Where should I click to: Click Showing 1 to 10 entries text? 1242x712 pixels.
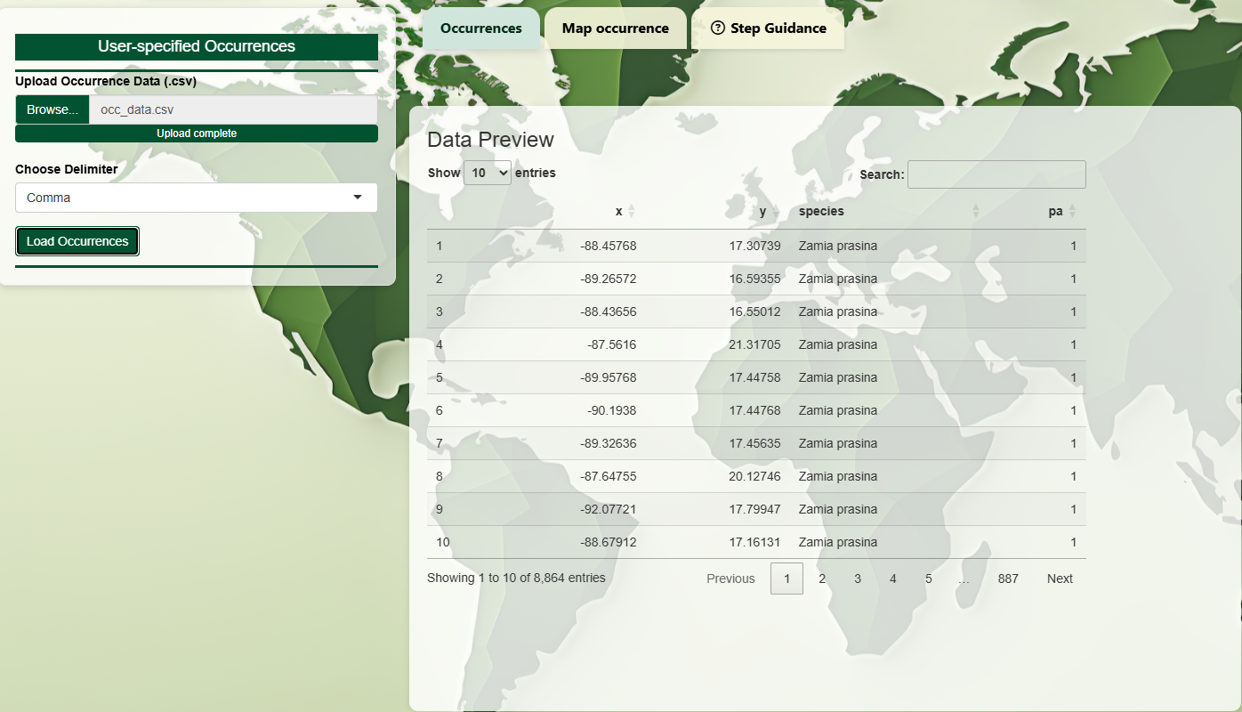click(516, 578)
